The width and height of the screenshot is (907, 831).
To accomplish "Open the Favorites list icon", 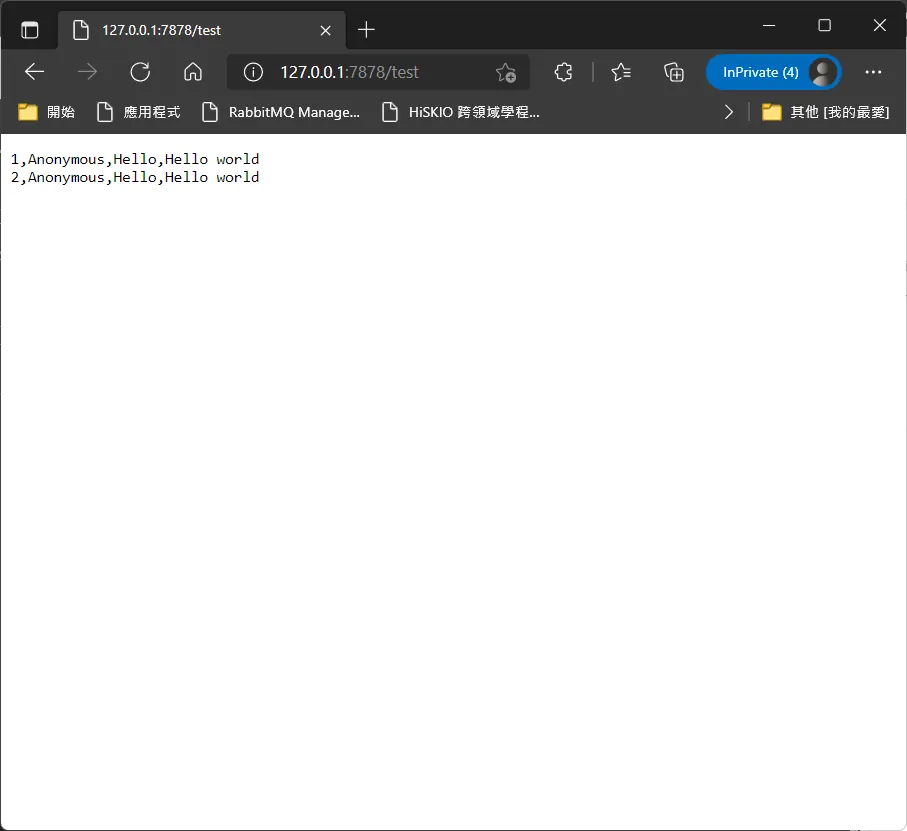I will pyautogui.click(x=621, y=72).
